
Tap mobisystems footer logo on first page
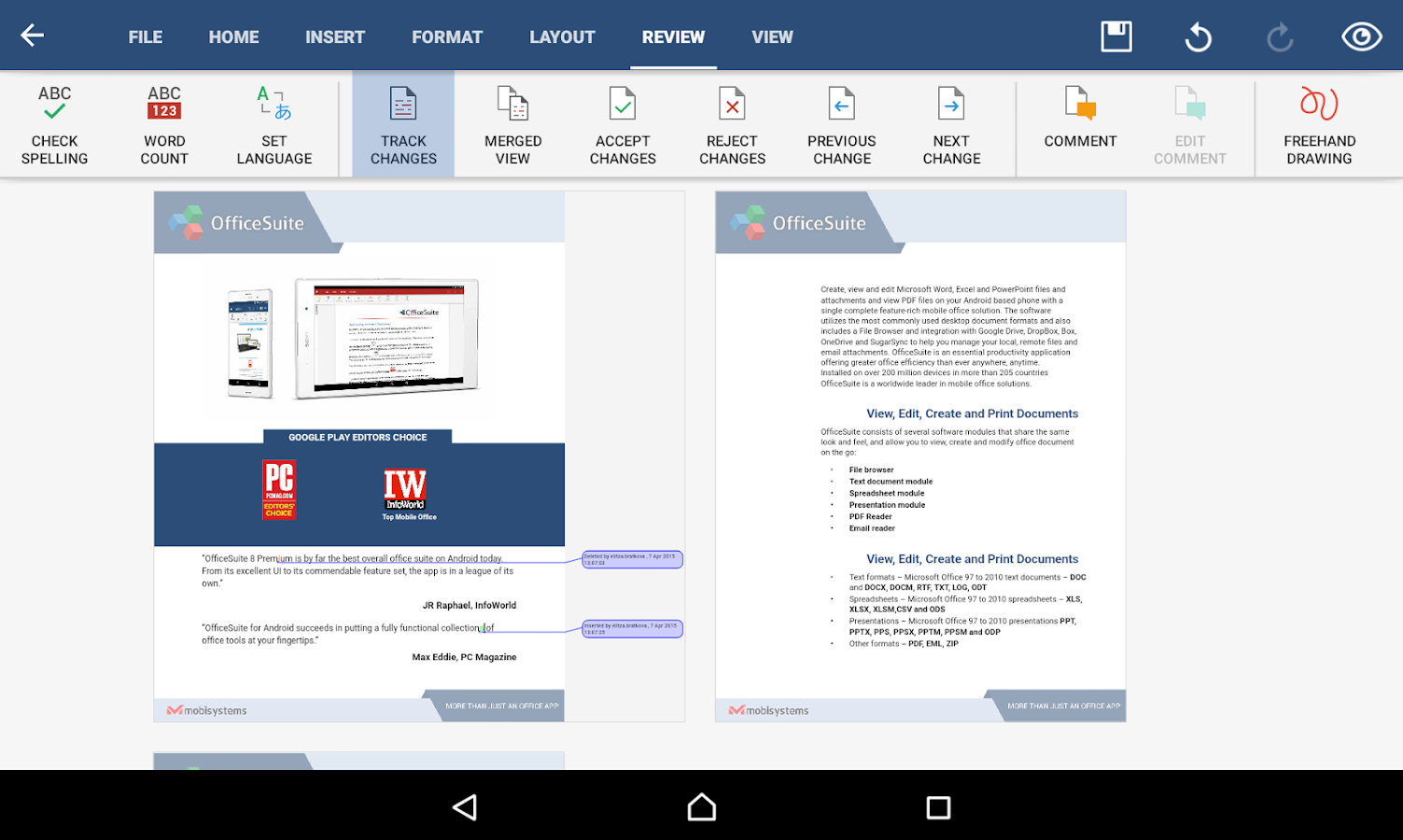pyautogui.click(x=207, y=710)
